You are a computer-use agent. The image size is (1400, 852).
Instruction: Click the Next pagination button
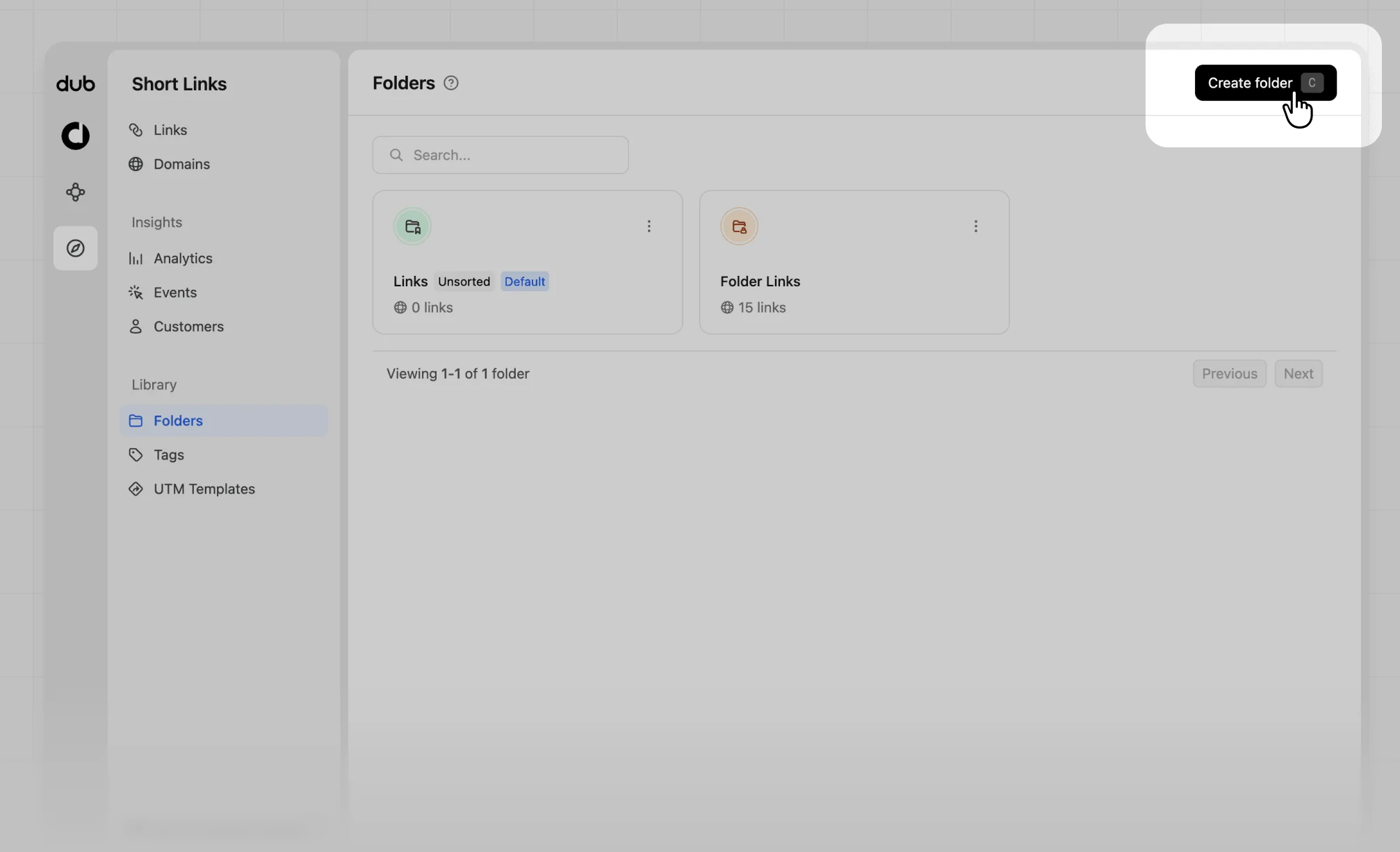[1298, 374]
